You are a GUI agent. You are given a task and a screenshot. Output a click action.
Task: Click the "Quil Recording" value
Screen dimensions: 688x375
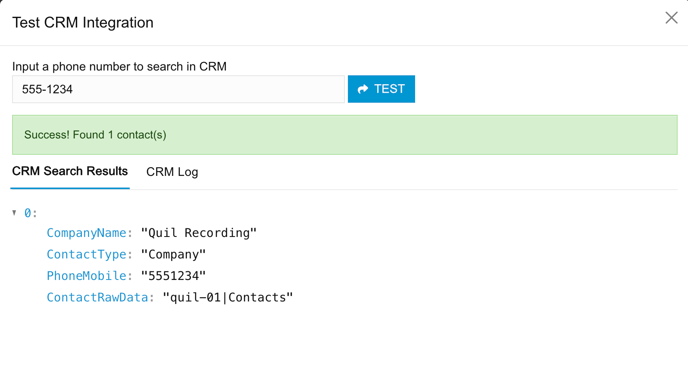[199, 233]
